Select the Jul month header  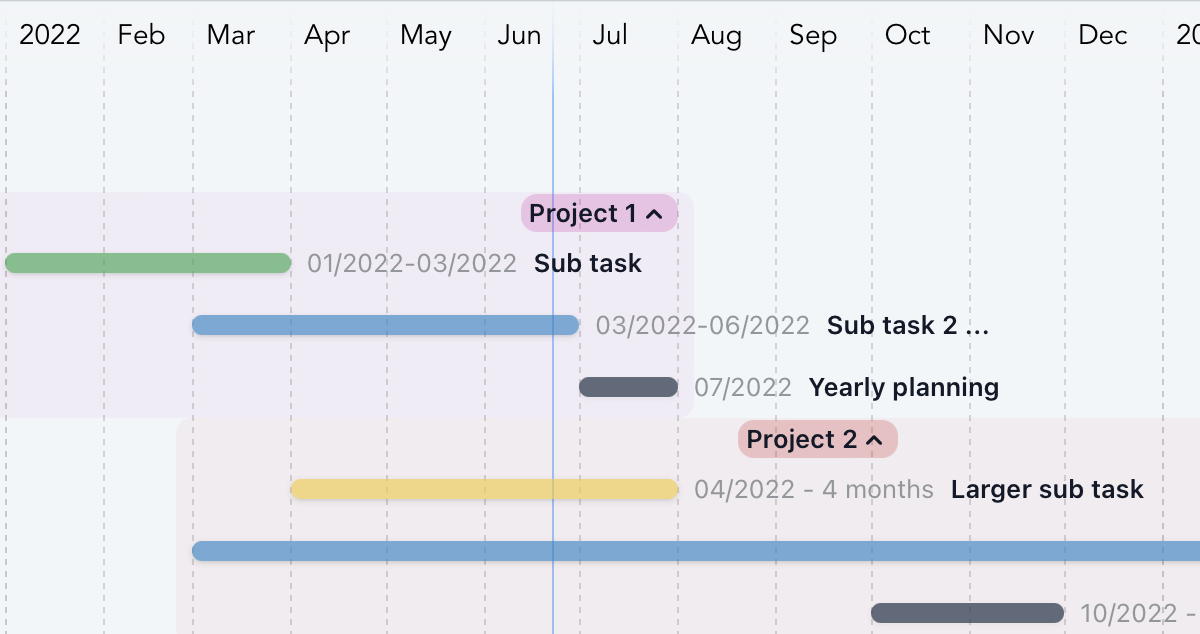[x=610, y=36]
